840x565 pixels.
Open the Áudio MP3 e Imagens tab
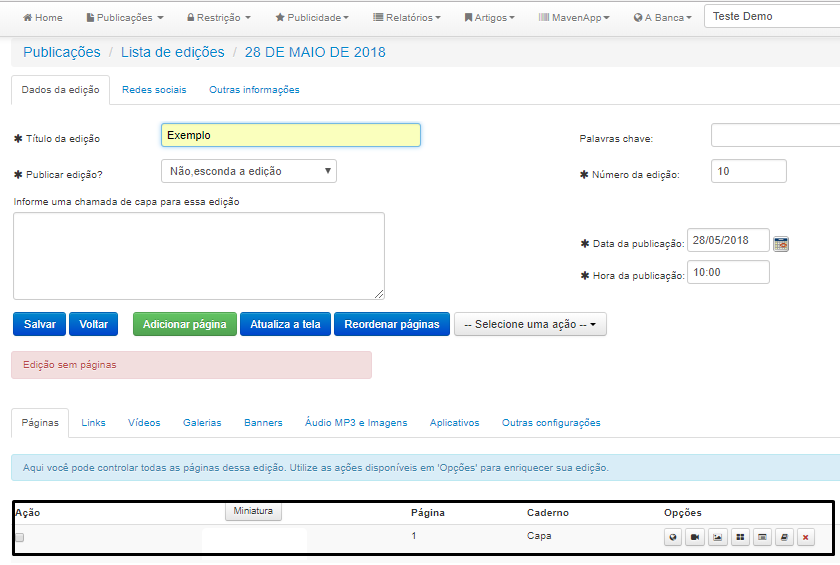tap(356, 423)
